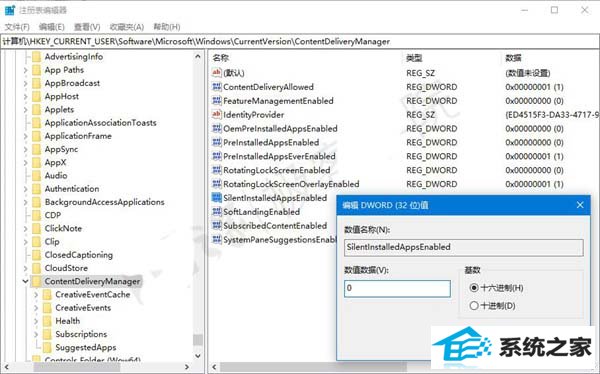Expand the App Paths tree node
600x374 pixels.
pyautogui.click(x=25, y=70)
